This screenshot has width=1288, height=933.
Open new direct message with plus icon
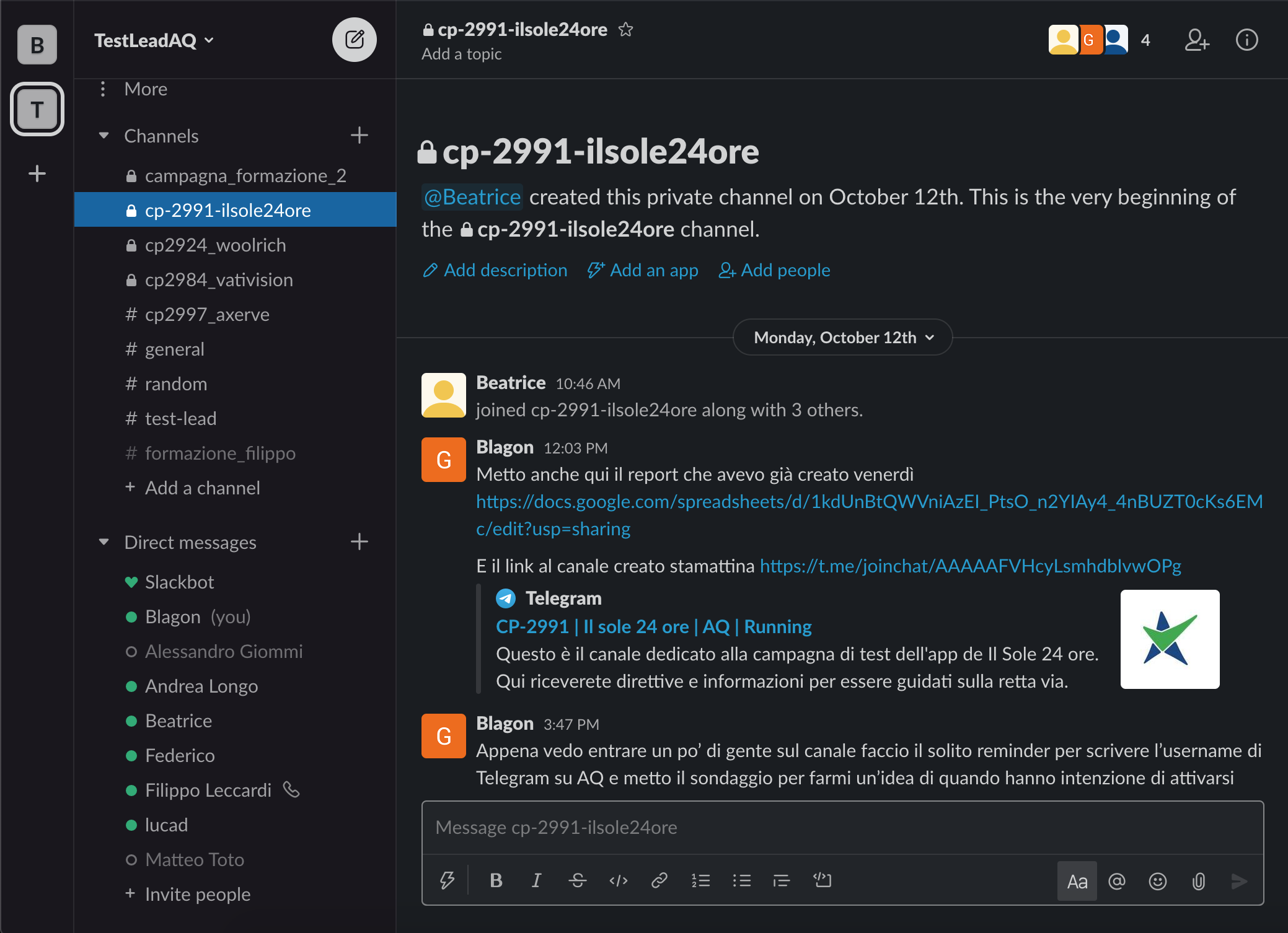(359, 541)
